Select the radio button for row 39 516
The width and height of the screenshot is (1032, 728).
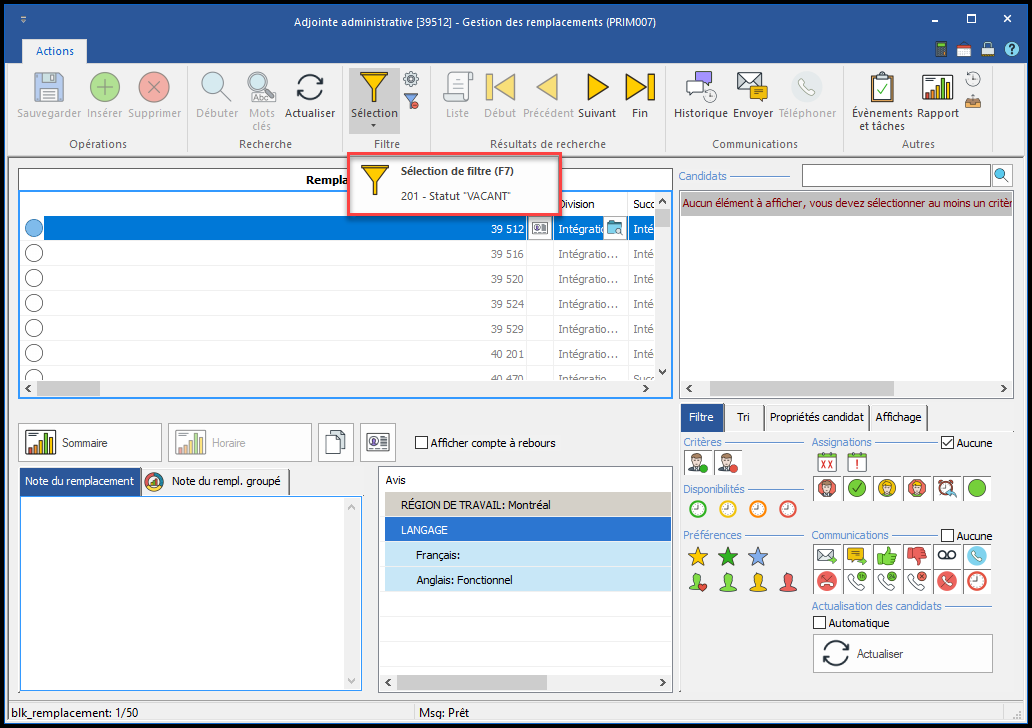pyautogui.click(x=34, y=254)
